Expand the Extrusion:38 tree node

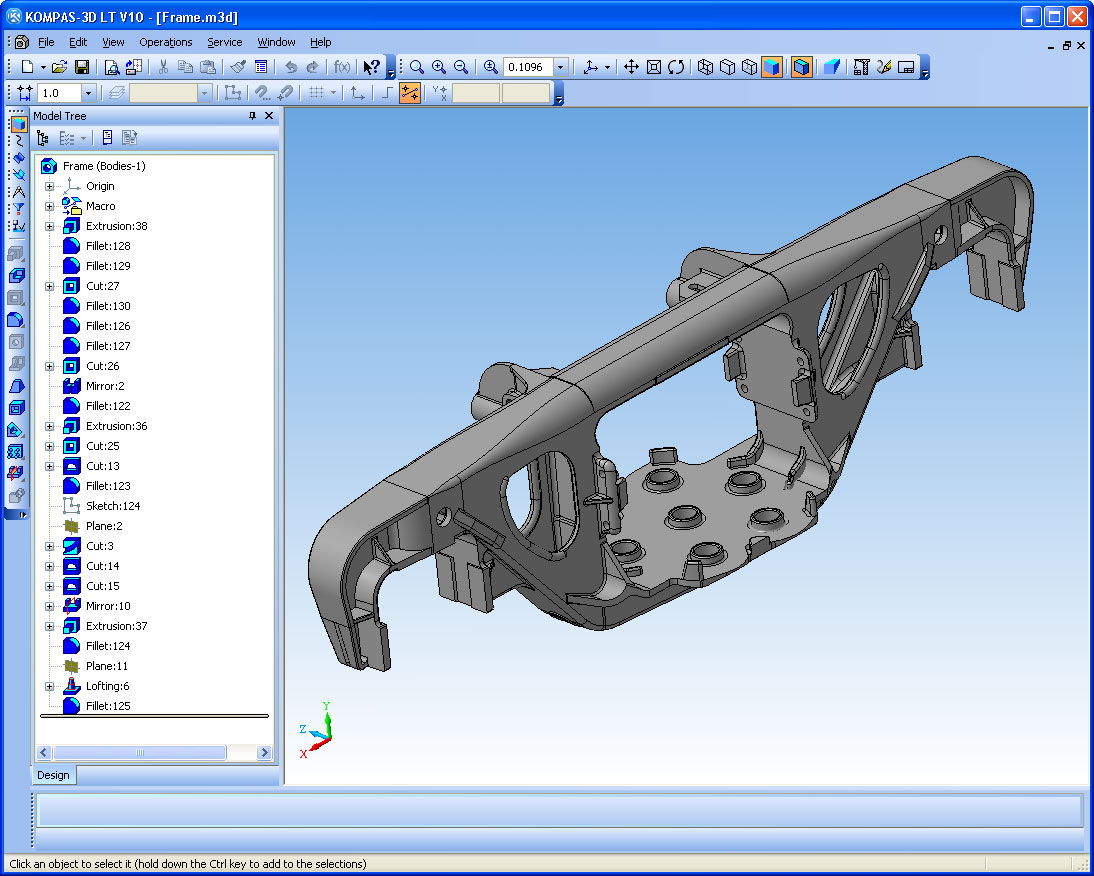point(50,226)
